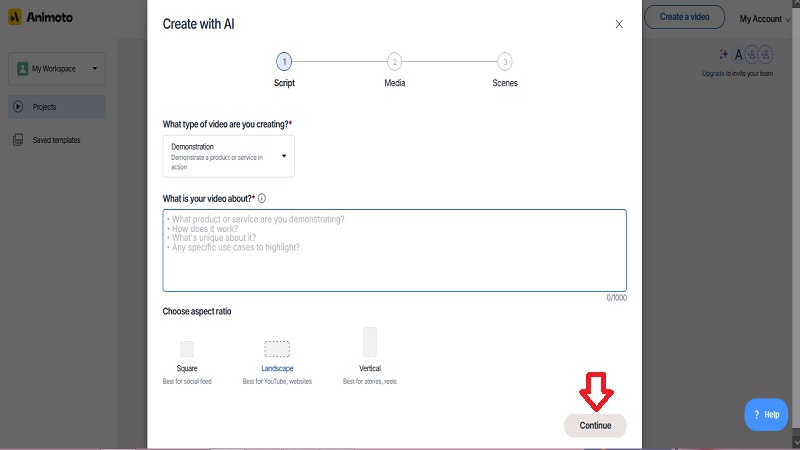Open the My Account menu
Screen dimensions: 800x450
pos(765,18)
